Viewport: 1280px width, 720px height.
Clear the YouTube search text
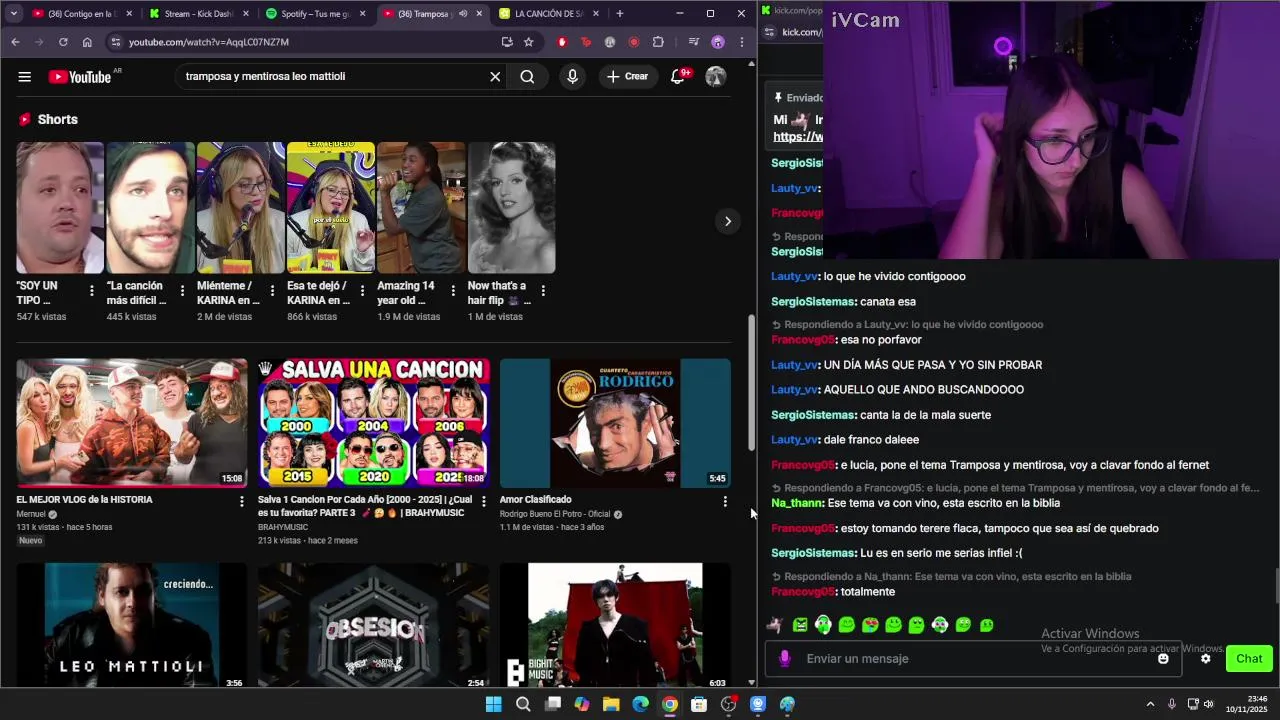click(x=495, y=77)
